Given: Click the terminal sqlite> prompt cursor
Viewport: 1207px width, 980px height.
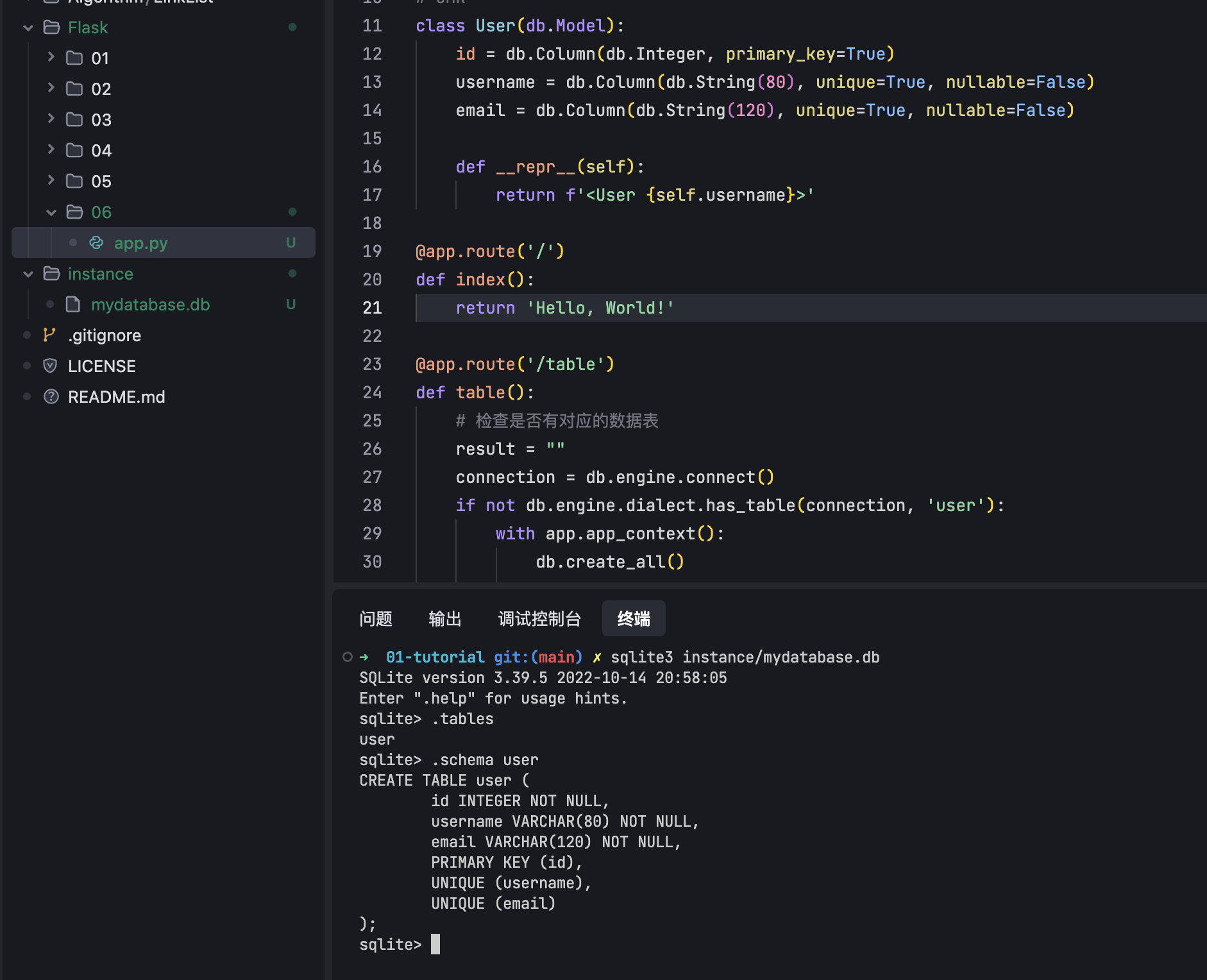Looking at the screenshot, I should pyautogui.click(x=435, y=944).
